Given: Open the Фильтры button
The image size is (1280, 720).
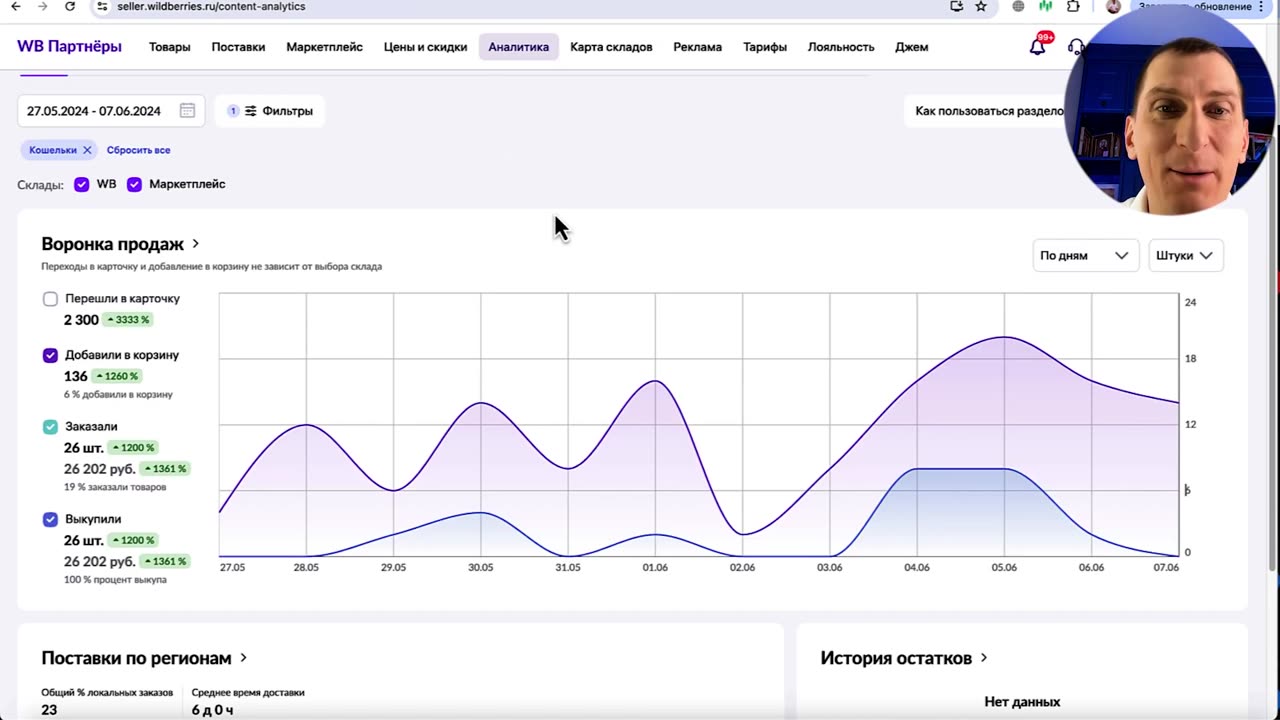Looking at the screenshot, I should pyautogui.click(x=270, y=111).
